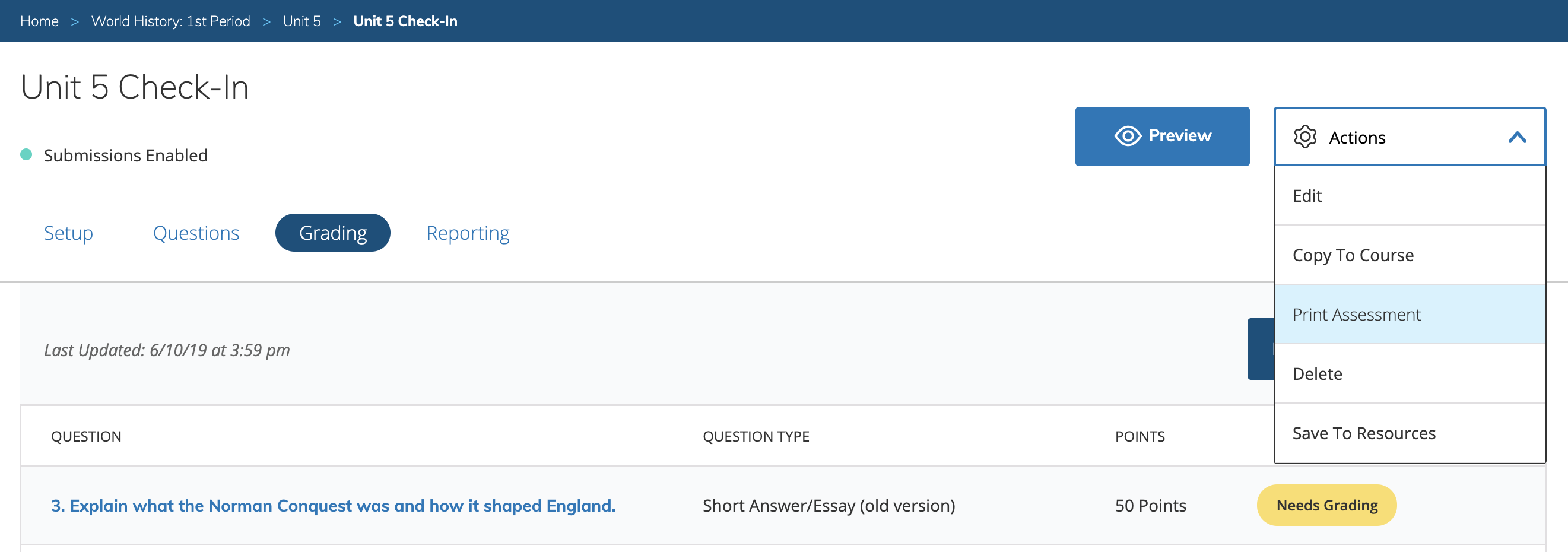Screen dimensions: 1568x552
Task: Click the eye icon on the Preview button
Action: (1129, 136)
